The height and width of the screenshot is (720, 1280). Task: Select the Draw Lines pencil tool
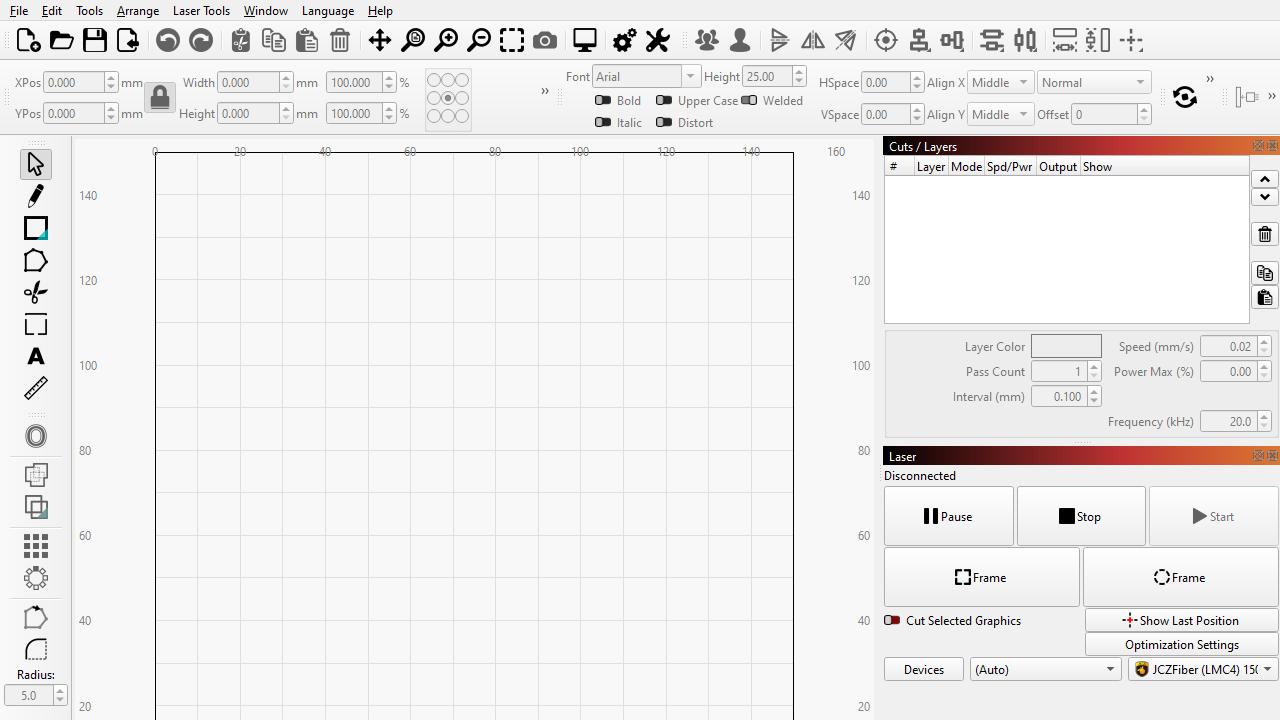36,196
